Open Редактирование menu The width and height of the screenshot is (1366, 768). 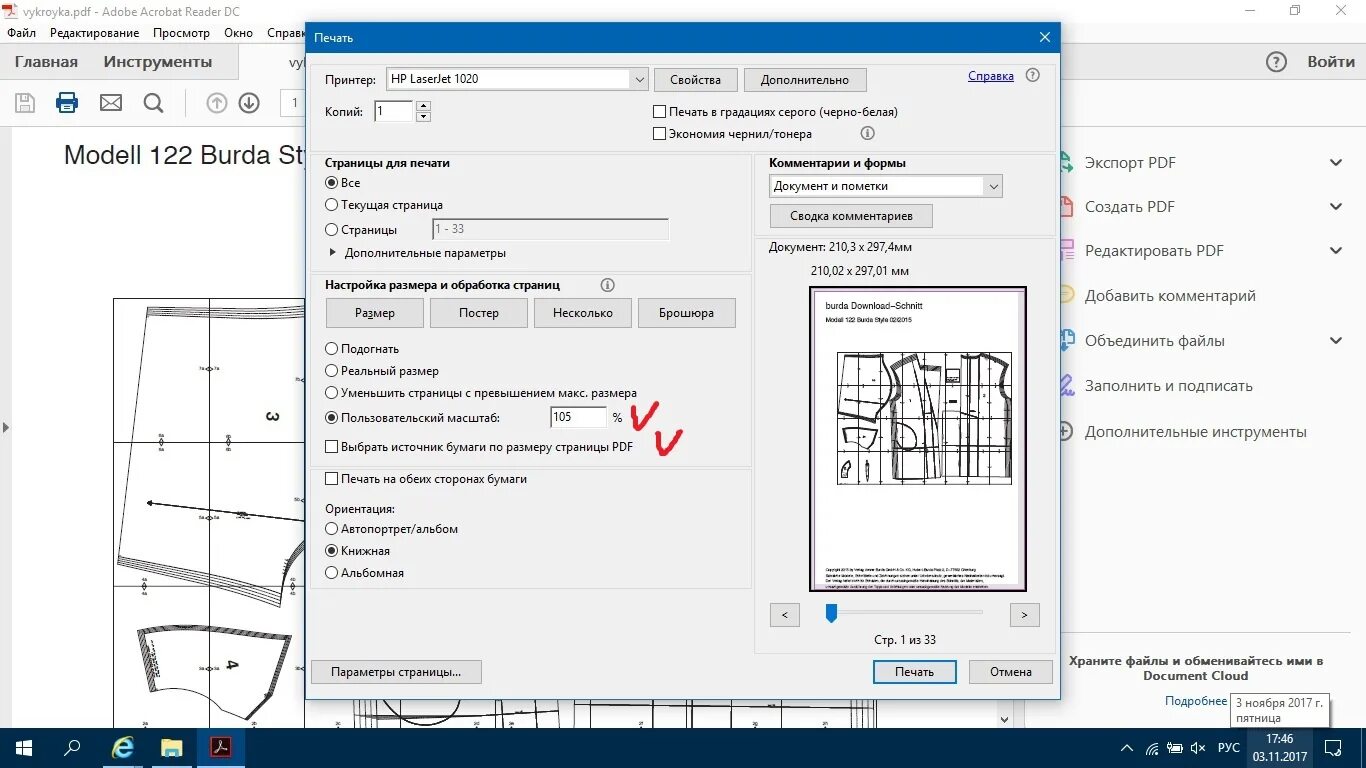[x=94, y=33]
